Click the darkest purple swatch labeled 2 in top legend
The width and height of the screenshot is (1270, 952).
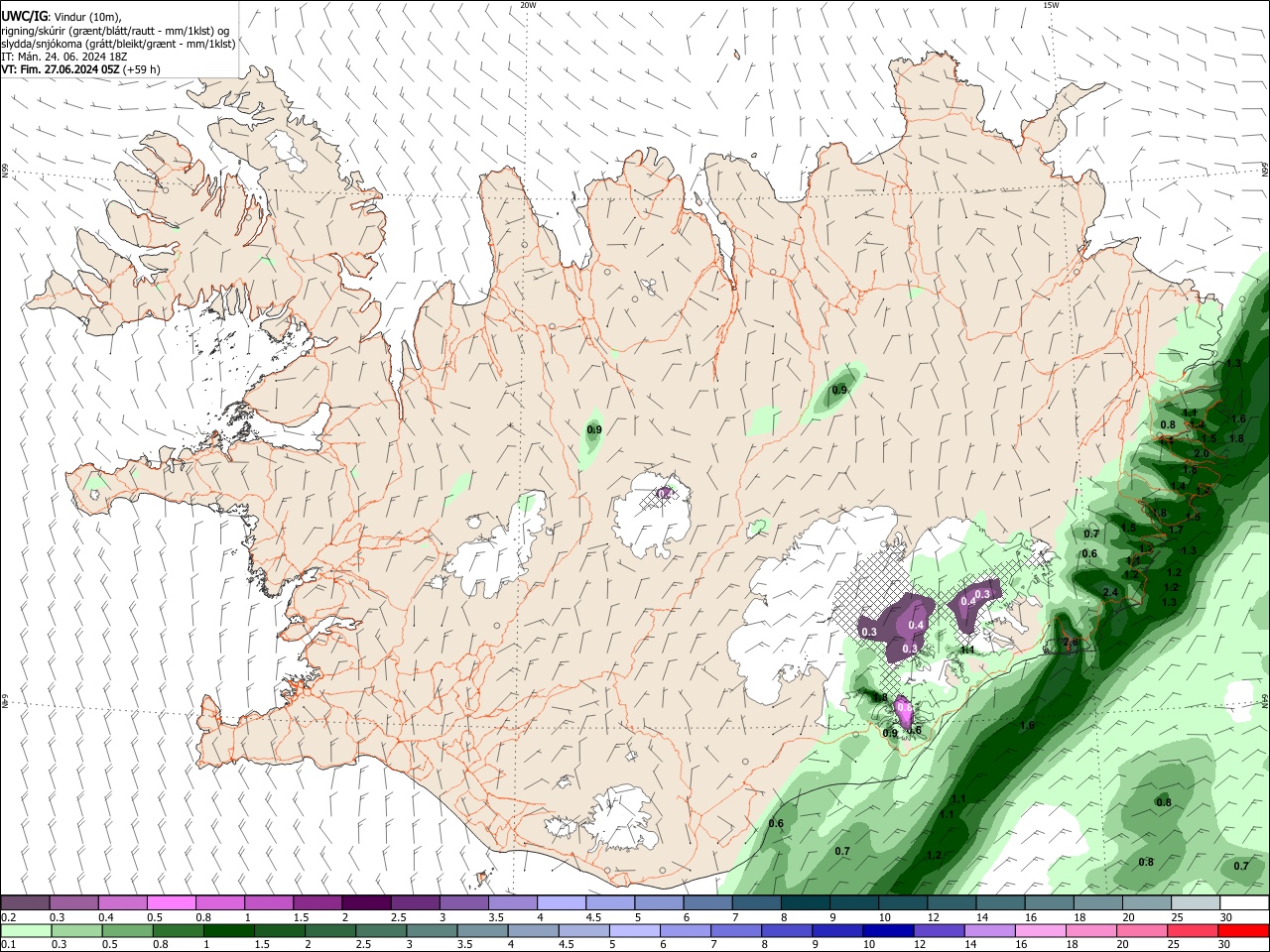click(x=365, y=902)
